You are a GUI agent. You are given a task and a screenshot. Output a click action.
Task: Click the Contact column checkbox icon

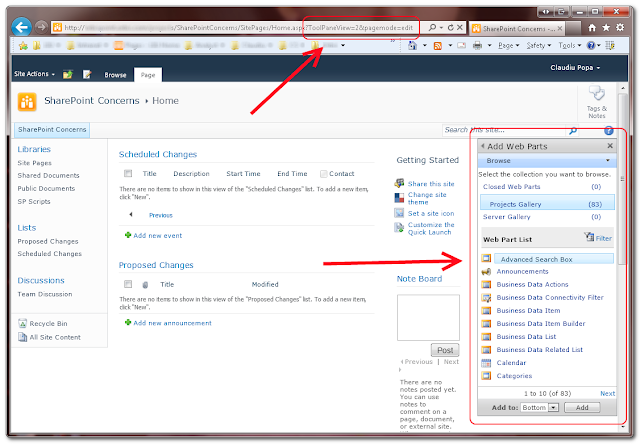(x=324, y=174)
